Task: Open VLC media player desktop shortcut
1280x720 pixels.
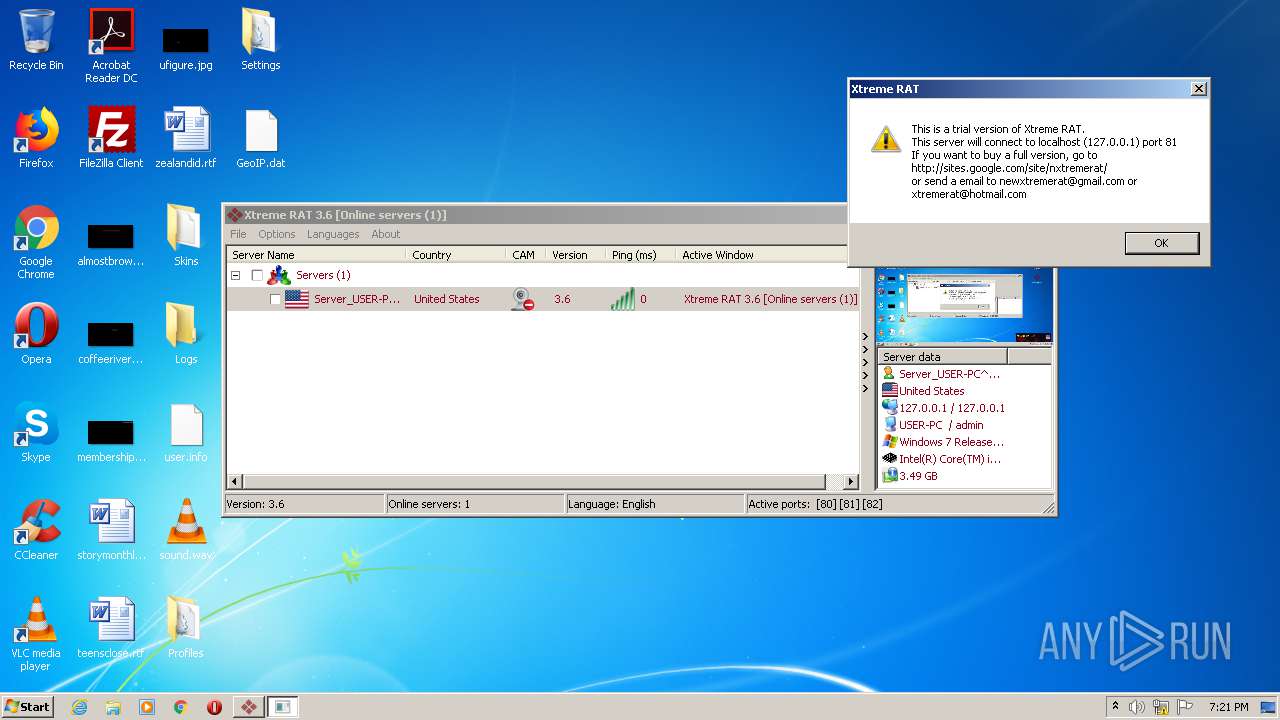Action: (36, 634)
